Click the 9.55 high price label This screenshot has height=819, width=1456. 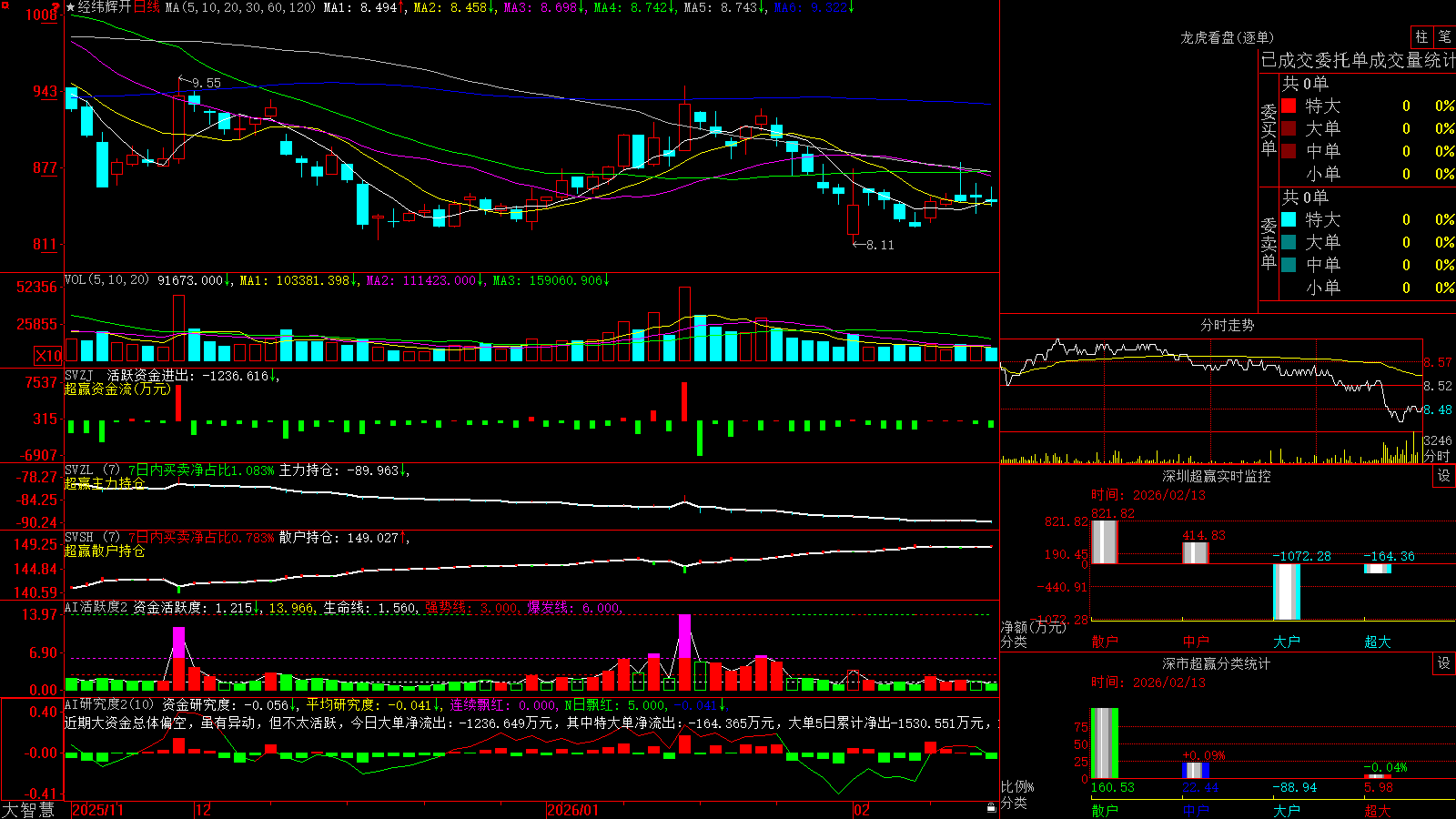[x=207, y=83]
